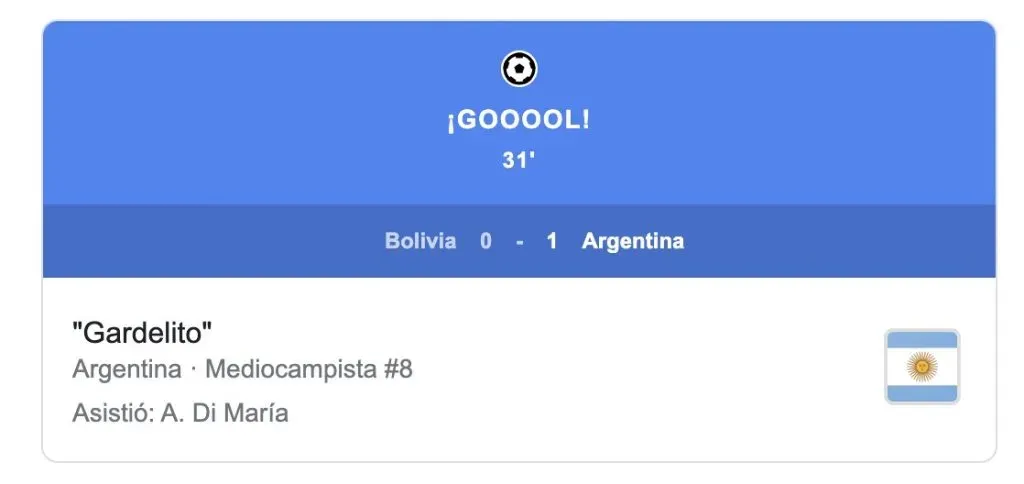The height and width of the screenshot is (484, 1024).
Task: Open Argentina team in the score bar
Action: 633,241
